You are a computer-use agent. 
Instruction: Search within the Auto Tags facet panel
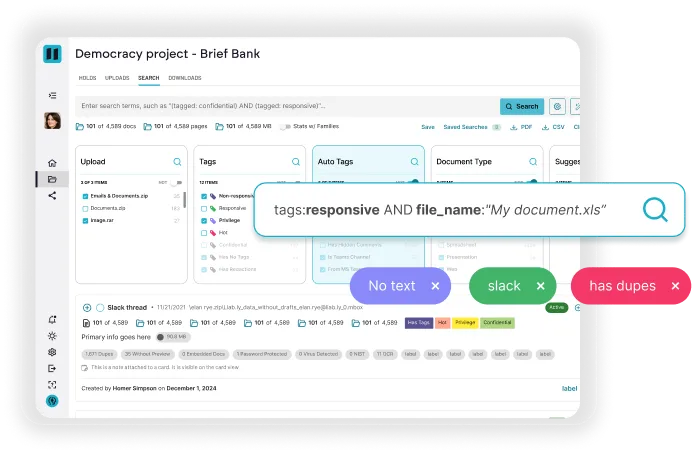point(414,162)
